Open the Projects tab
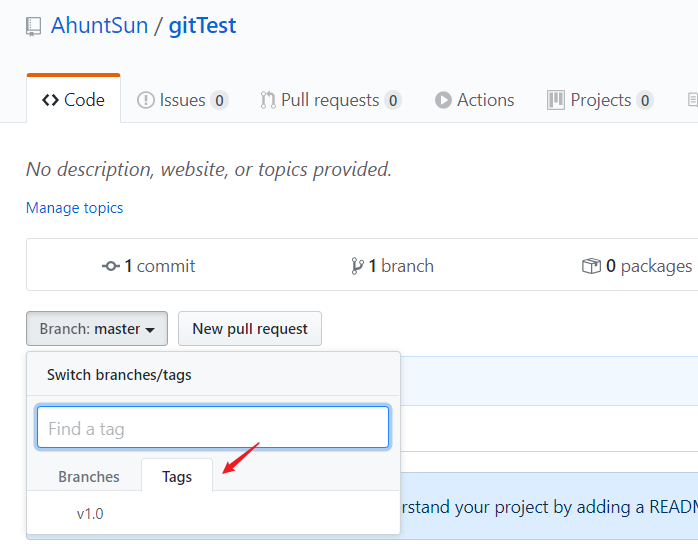 click(600, 100)
